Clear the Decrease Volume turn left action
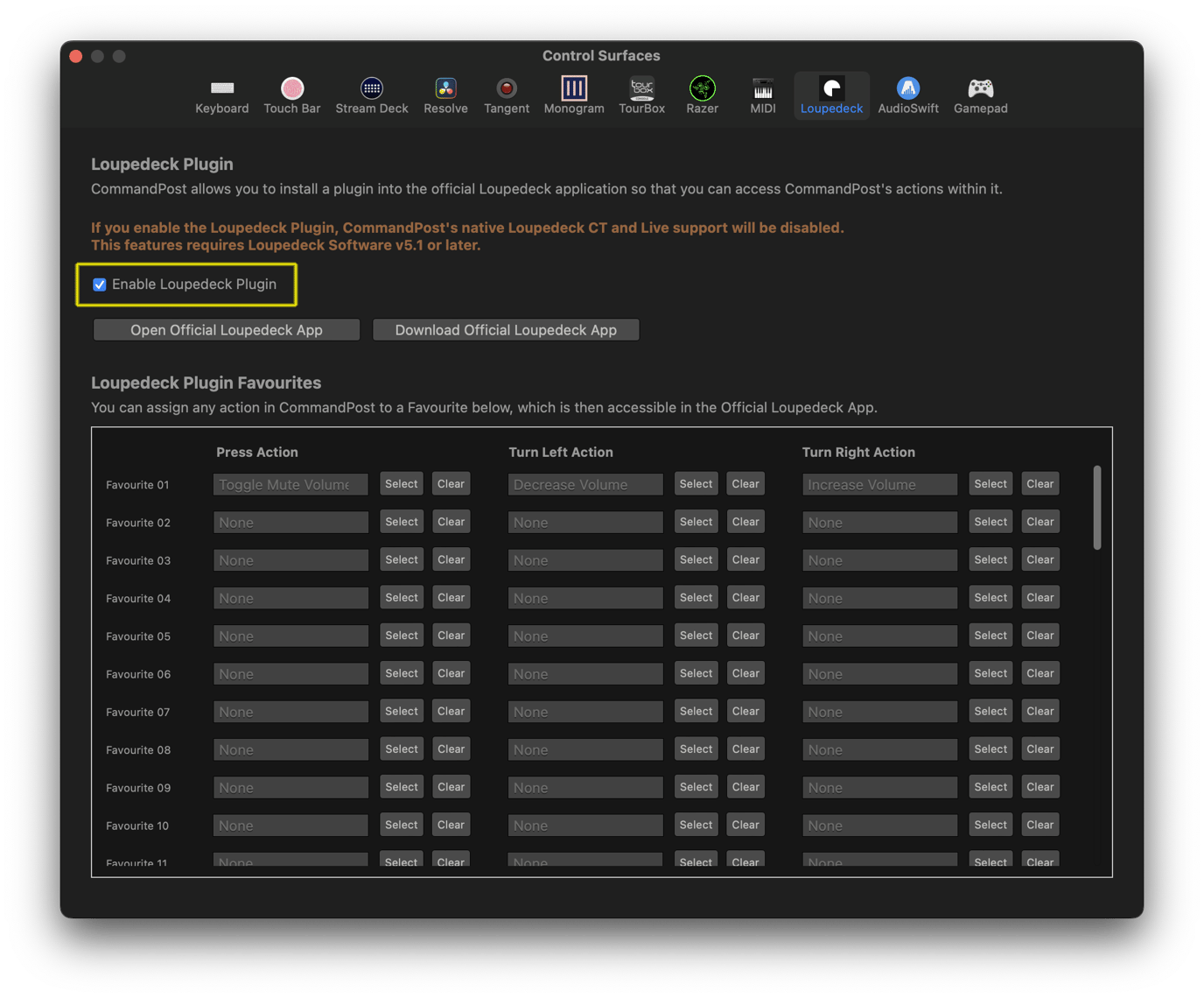This screenshot has width=1204, height=998. point(745,483)
